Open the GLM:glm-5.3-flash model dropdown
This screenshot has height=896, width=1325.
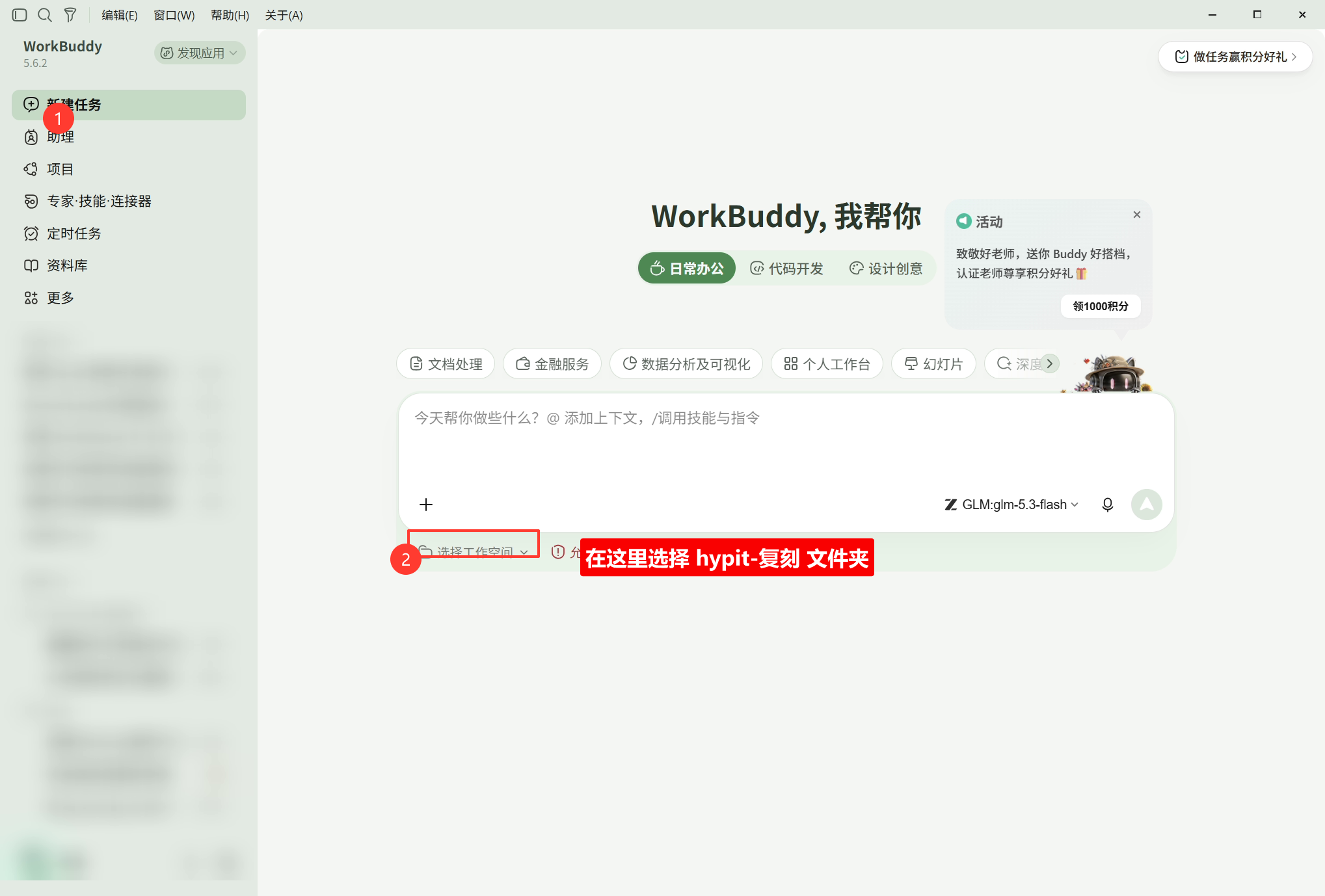point(1011,505)
